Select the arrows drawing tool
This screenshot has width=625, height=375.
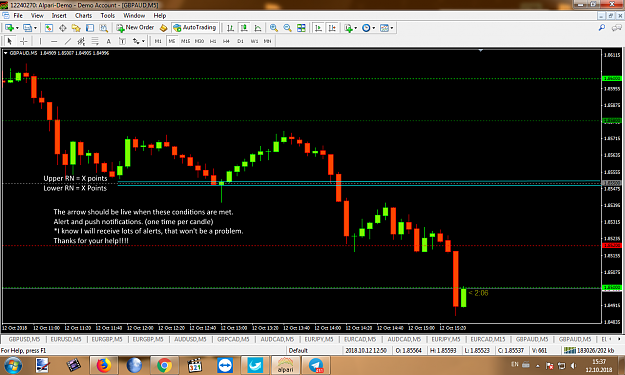click(136, 41)
